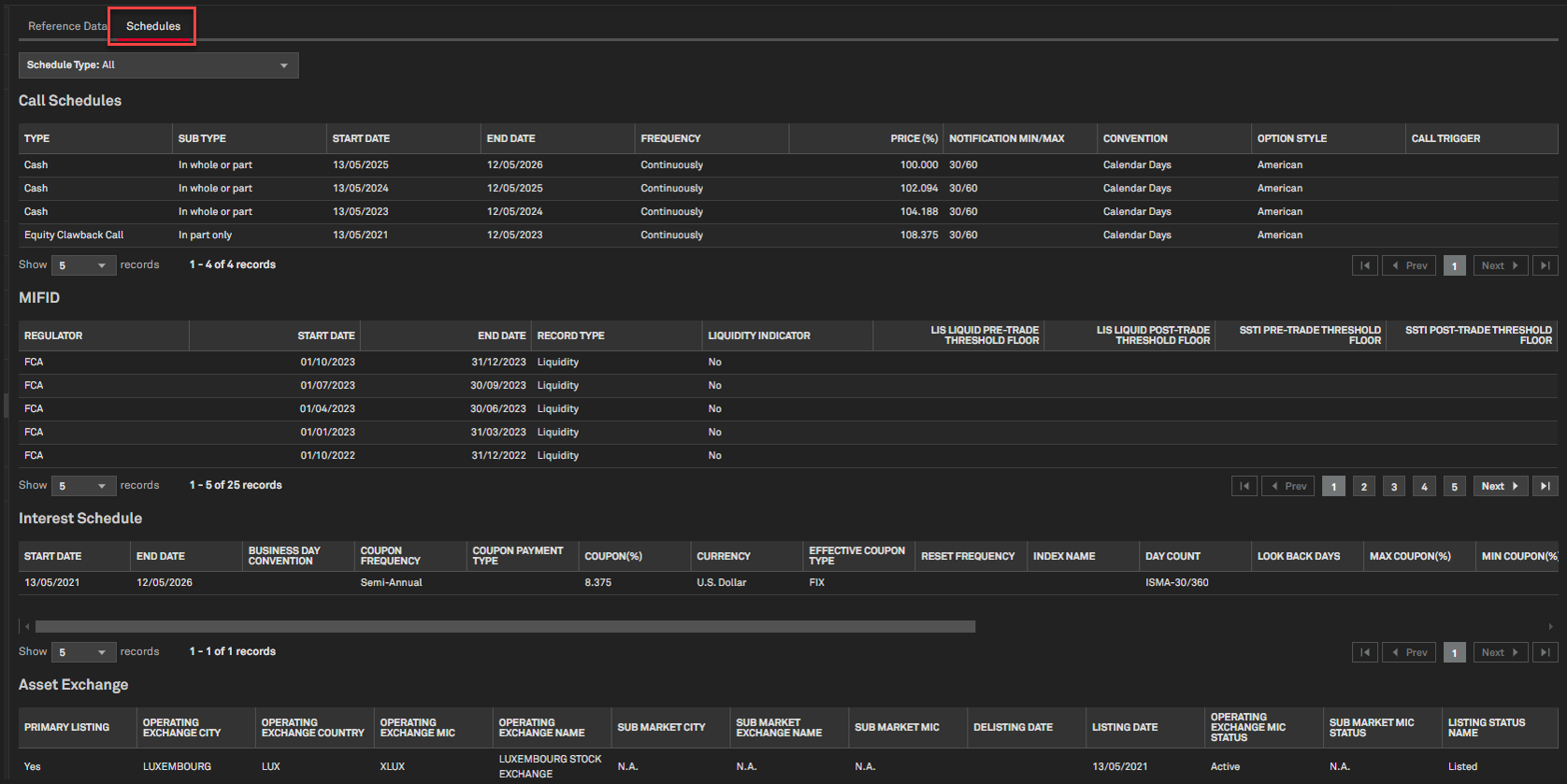Go to page 3 of MIFID records

point(1393,486)
